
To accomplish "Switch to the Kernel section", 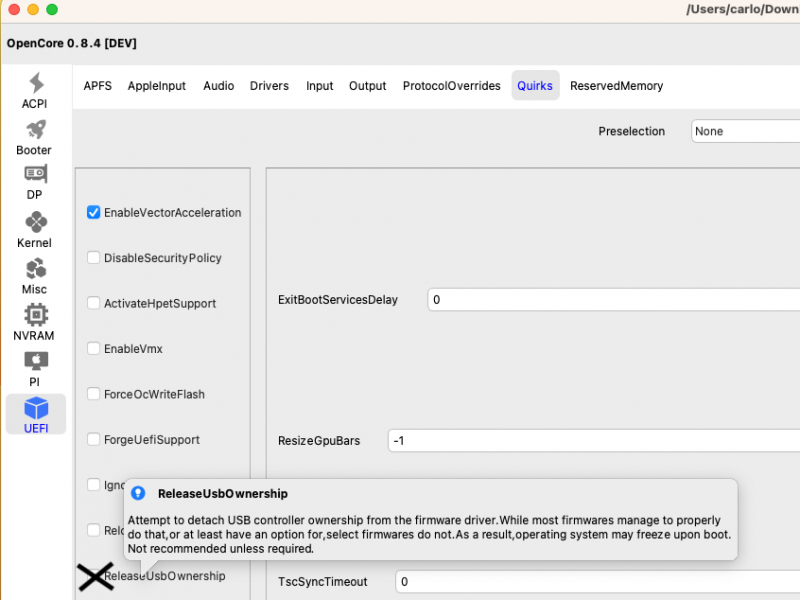I will [x=34, y=231].
